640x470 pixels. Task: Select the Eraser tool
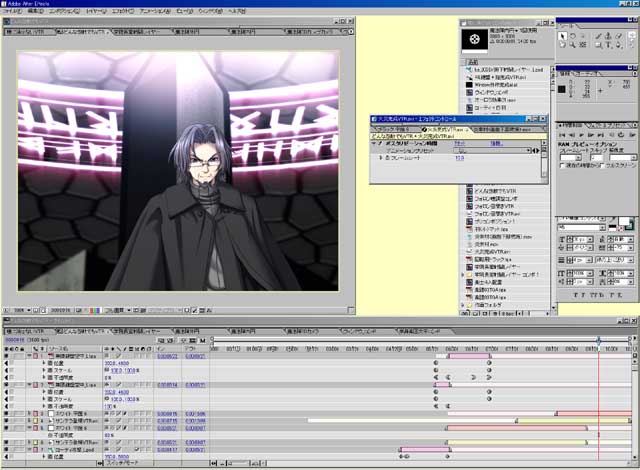(619, 36)
